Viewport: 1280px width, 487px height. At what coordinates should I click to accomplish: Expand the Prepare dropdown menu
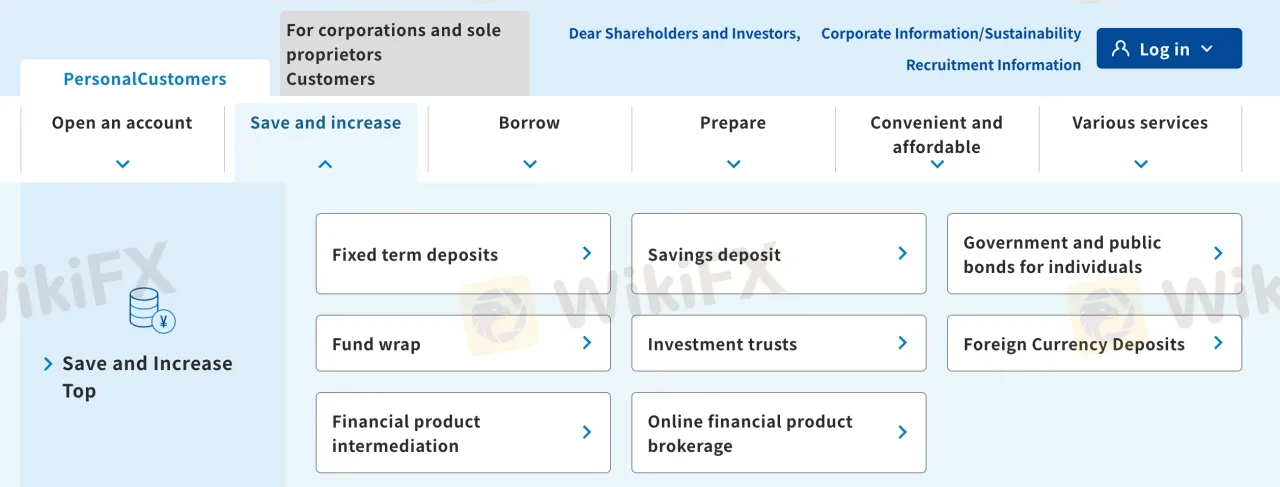pos(733,164)
